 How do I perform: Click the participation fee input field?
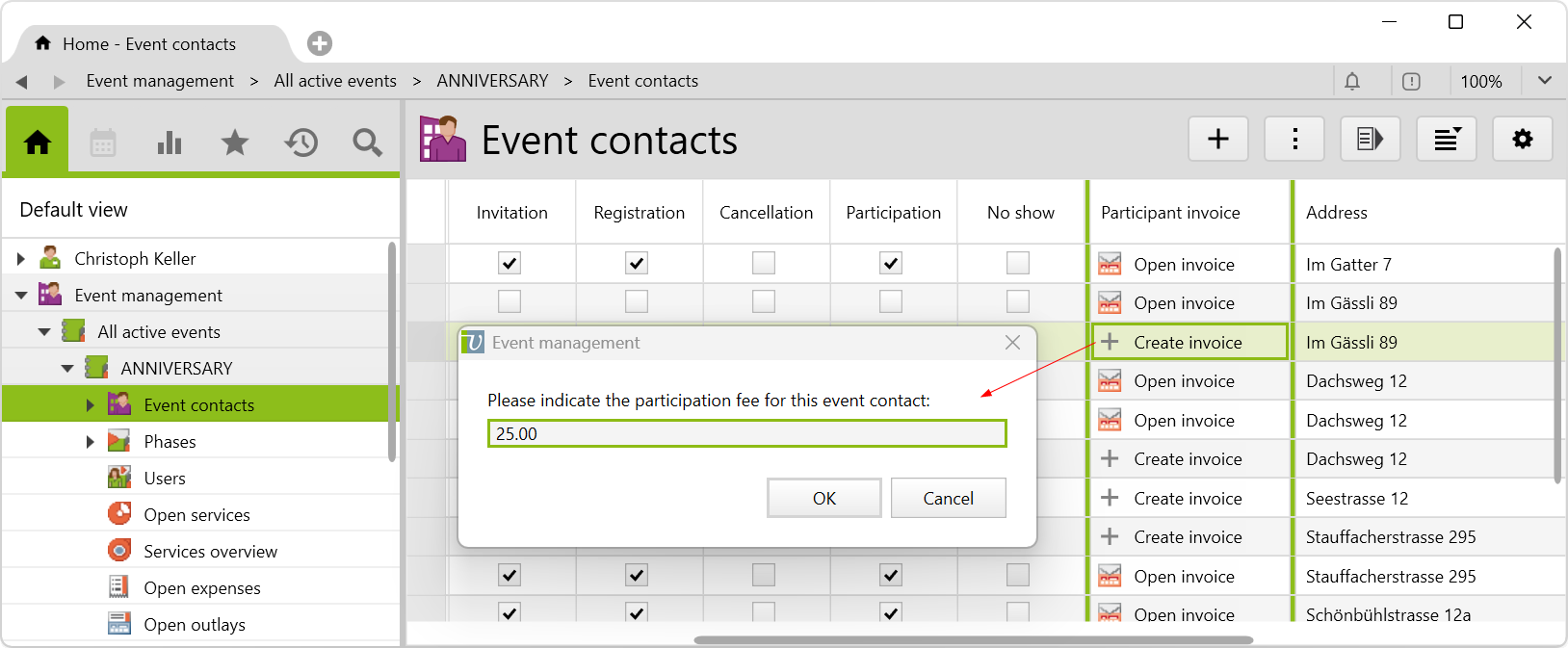[x=746, y=434]
